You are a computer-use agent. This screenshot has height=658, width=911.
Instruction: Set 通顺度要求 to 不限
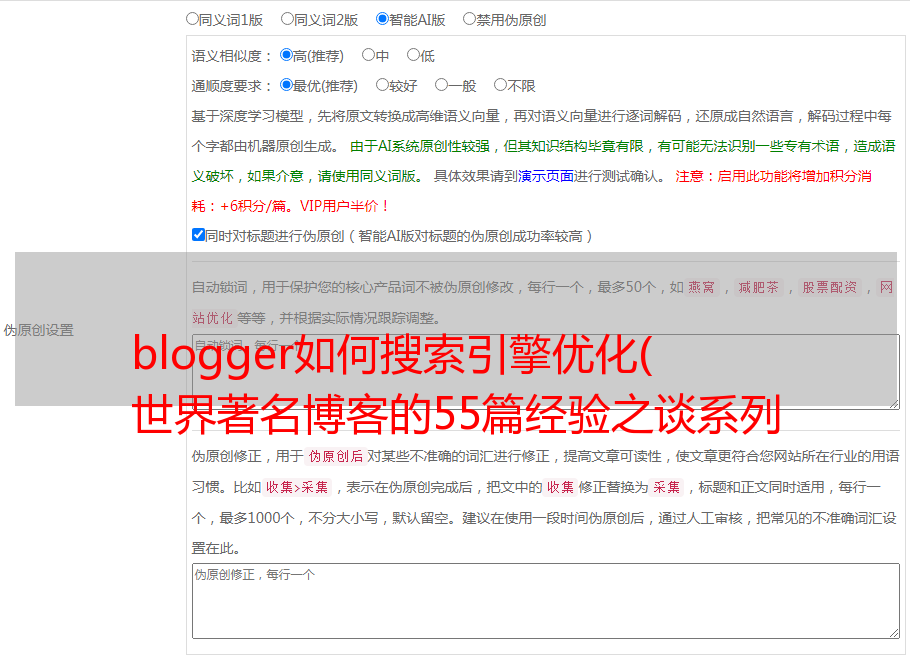click(500, 85)
